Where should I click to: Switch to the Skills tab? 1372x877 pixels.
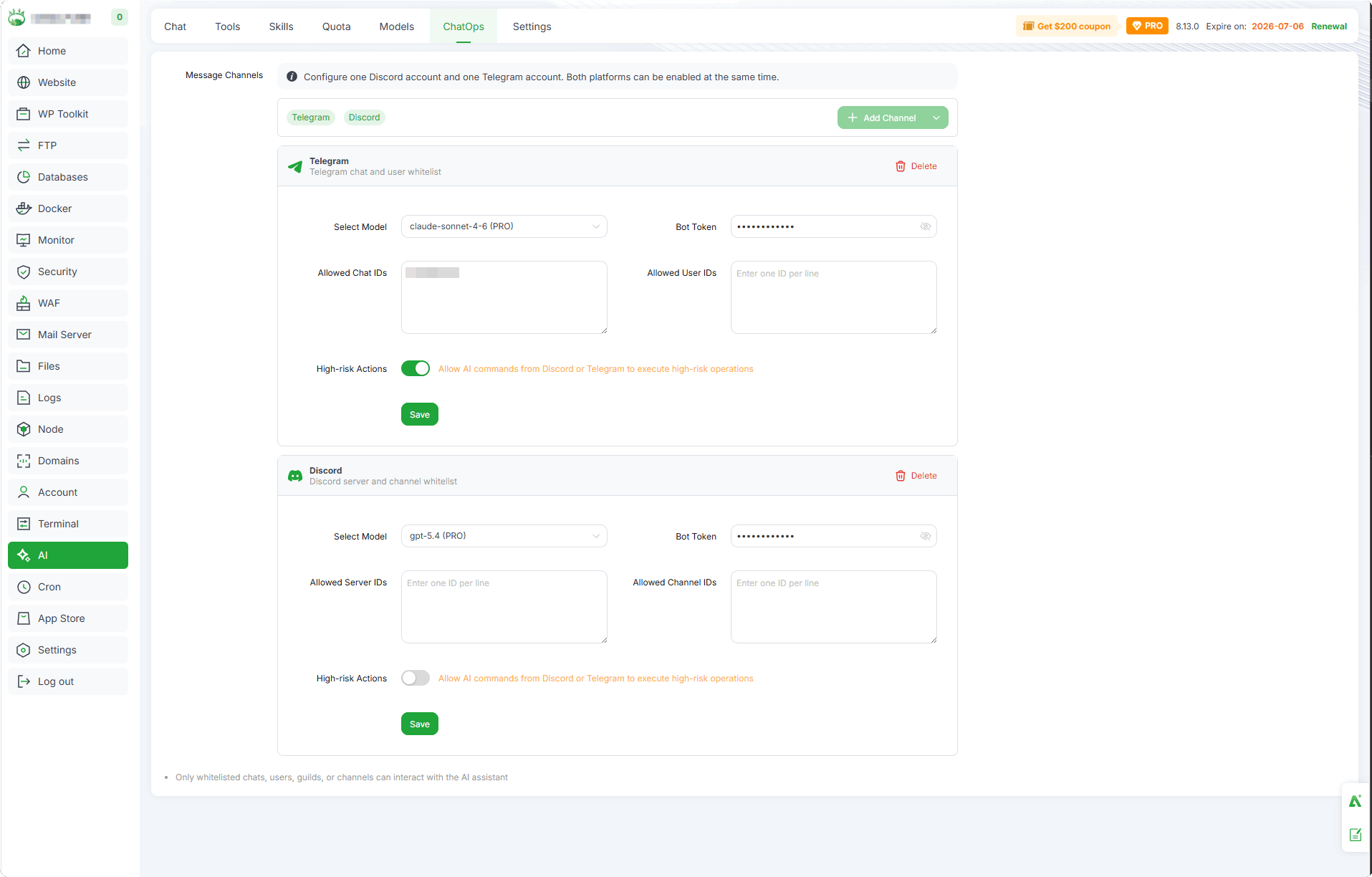282,27
